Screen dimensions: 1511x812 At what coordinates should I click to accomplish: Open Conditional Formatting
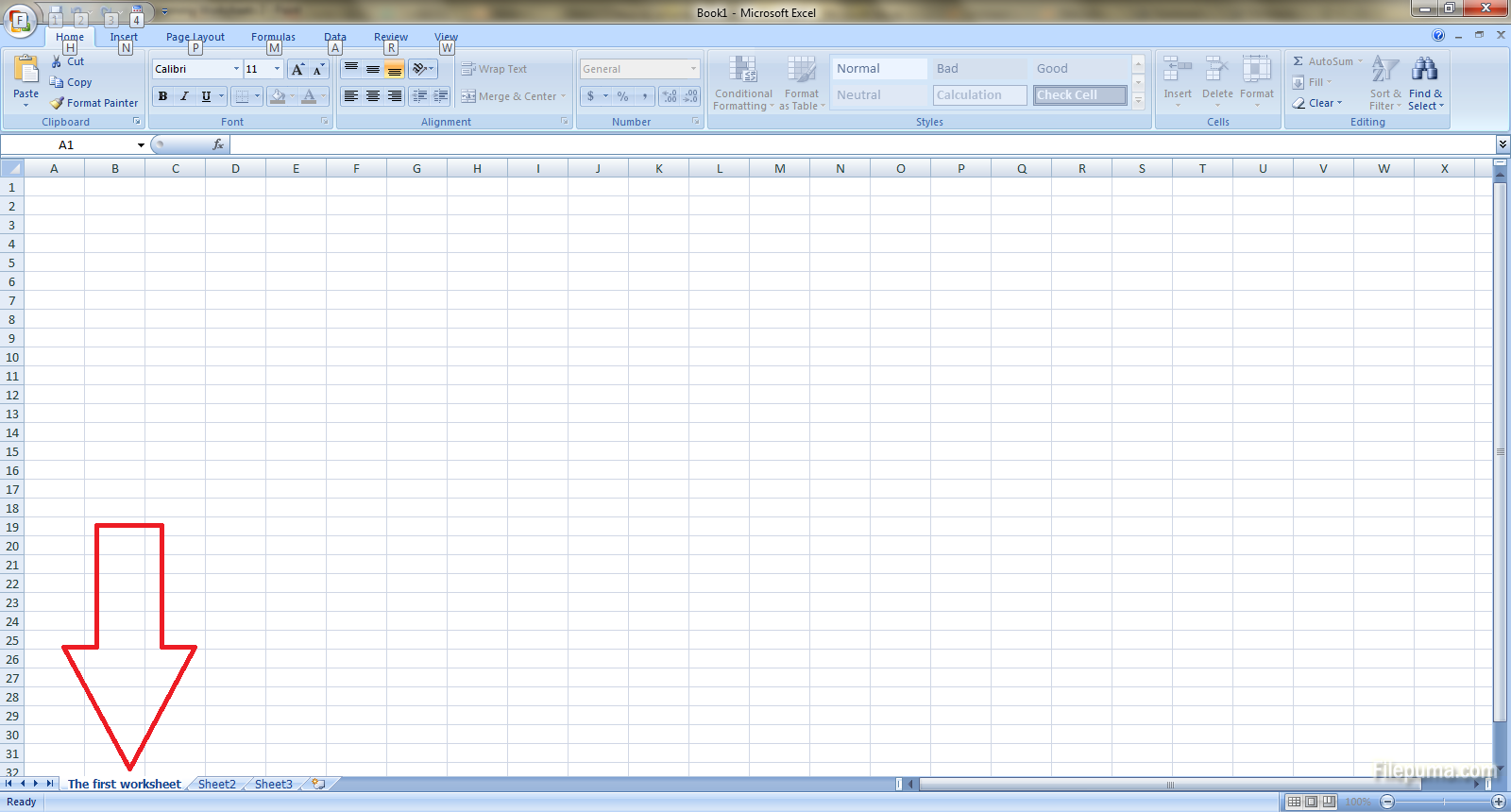click(x=743, y=83)
